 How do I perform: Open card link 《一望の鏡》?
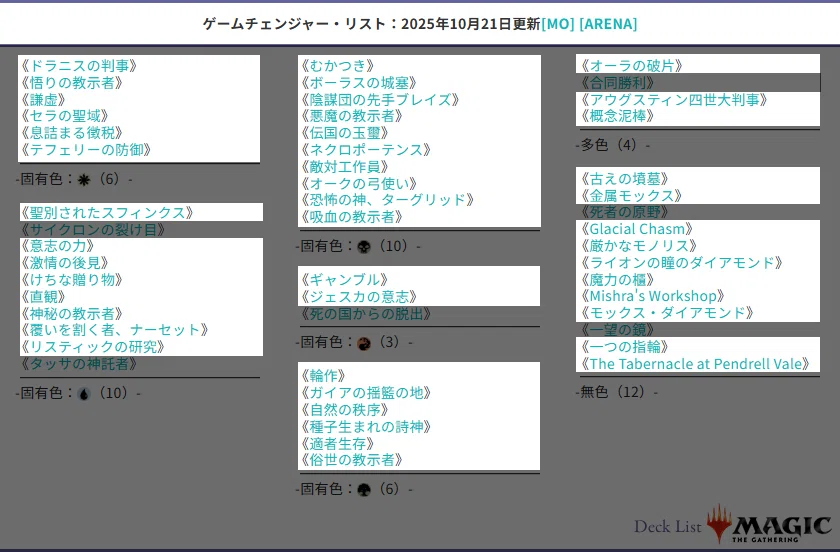coord(618,330)
